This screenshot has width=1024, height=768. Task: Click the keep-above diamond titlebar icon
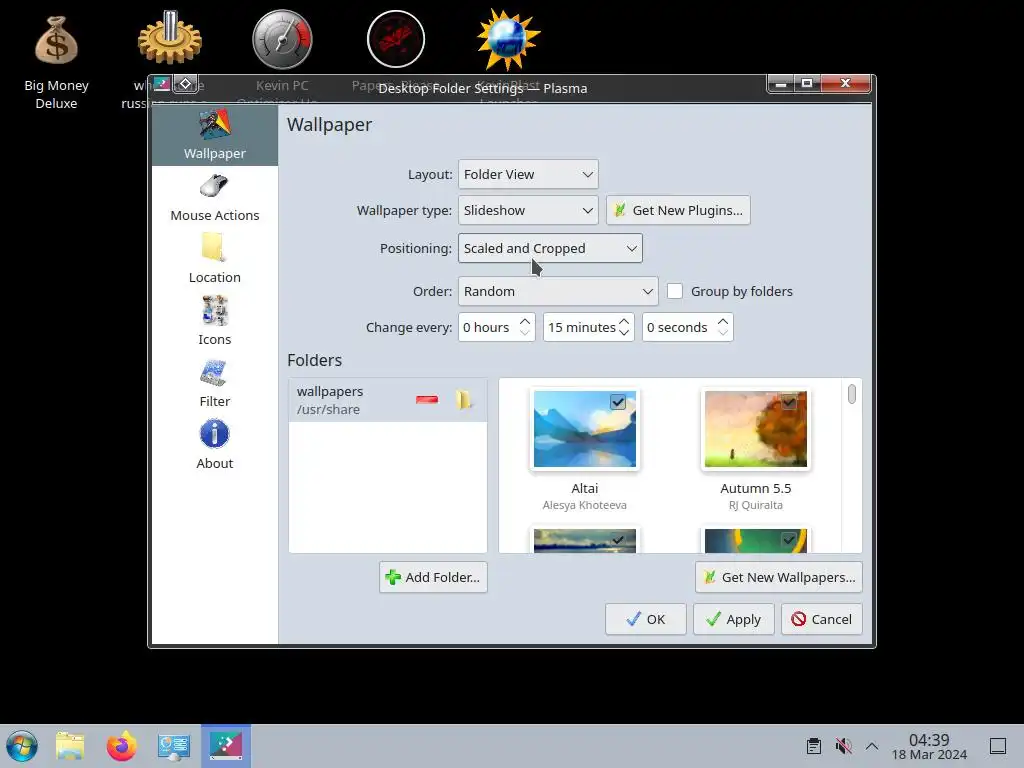point(185,84)
